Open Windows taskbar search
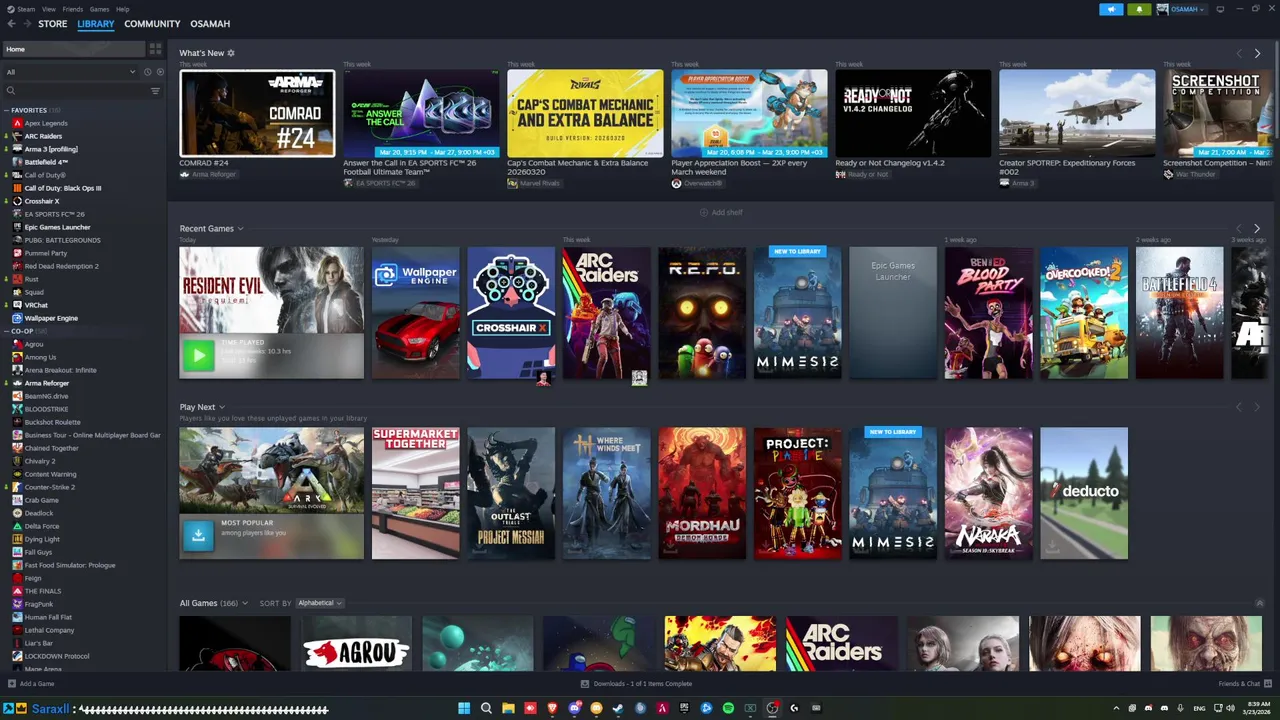 (486, 708)
